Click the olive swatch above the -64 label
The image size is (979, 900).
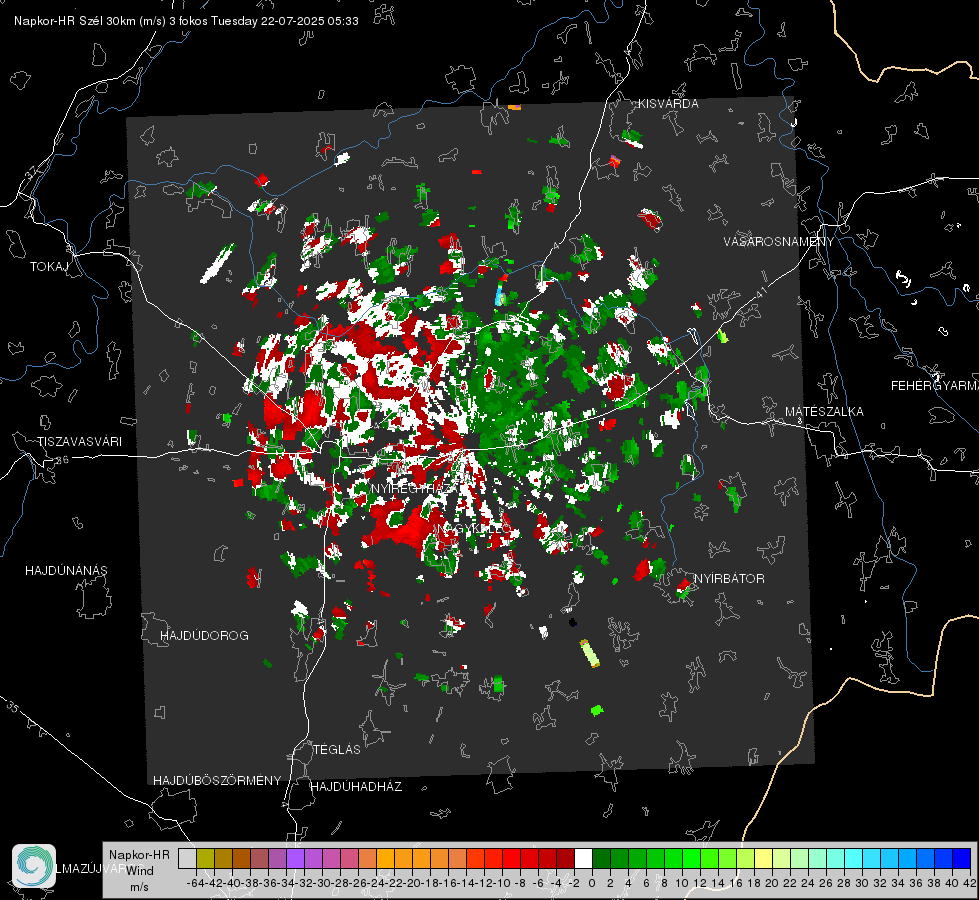(x=205, y=858)
